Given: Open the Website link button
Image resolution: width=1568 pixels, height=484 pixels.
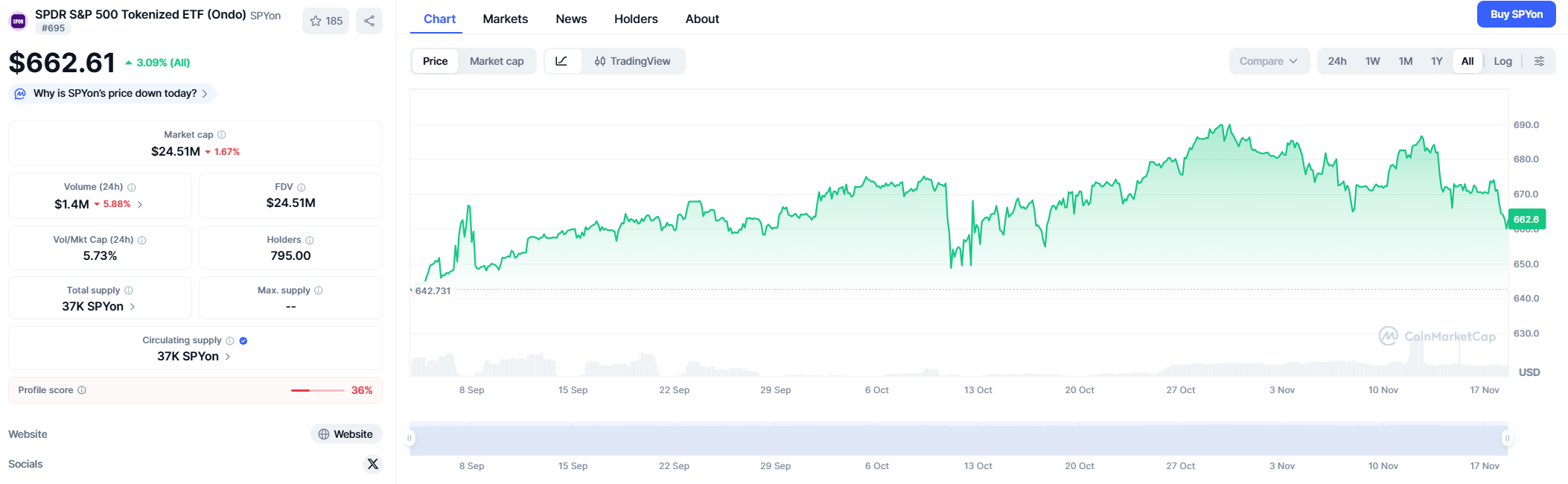Looking at the screenshot, I should pos(346,434).
